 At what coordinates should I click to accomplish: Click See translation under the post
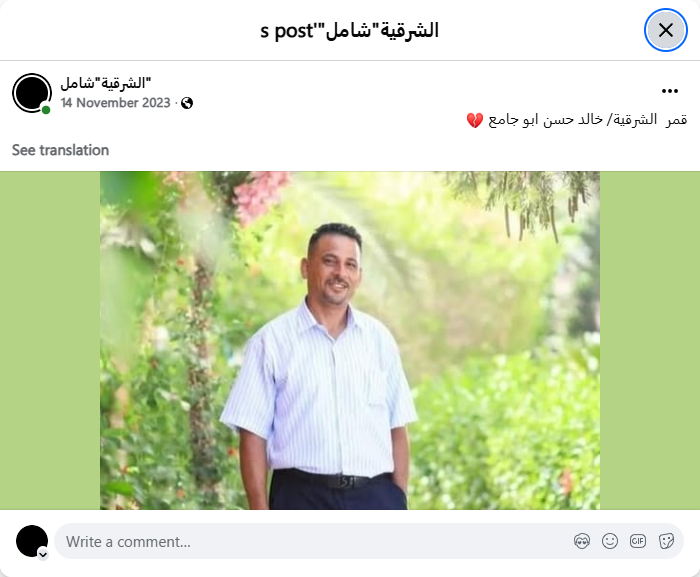(x=60, y=150)
